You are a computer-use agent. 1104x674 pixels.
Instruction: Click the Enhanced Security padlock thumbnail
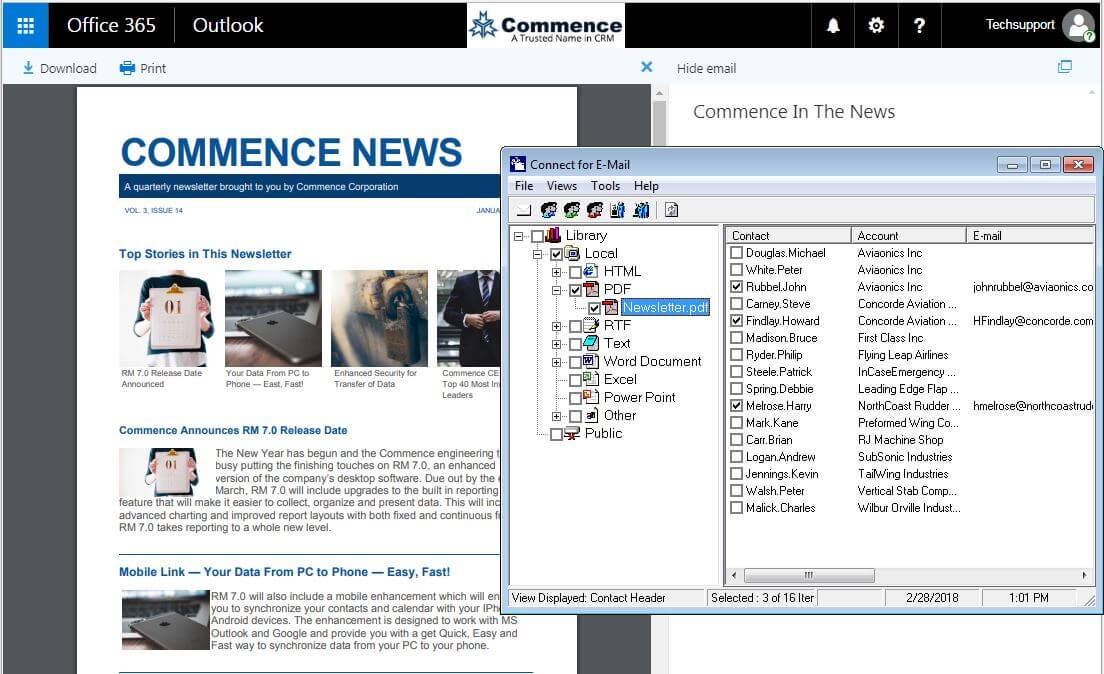[380, 318]
